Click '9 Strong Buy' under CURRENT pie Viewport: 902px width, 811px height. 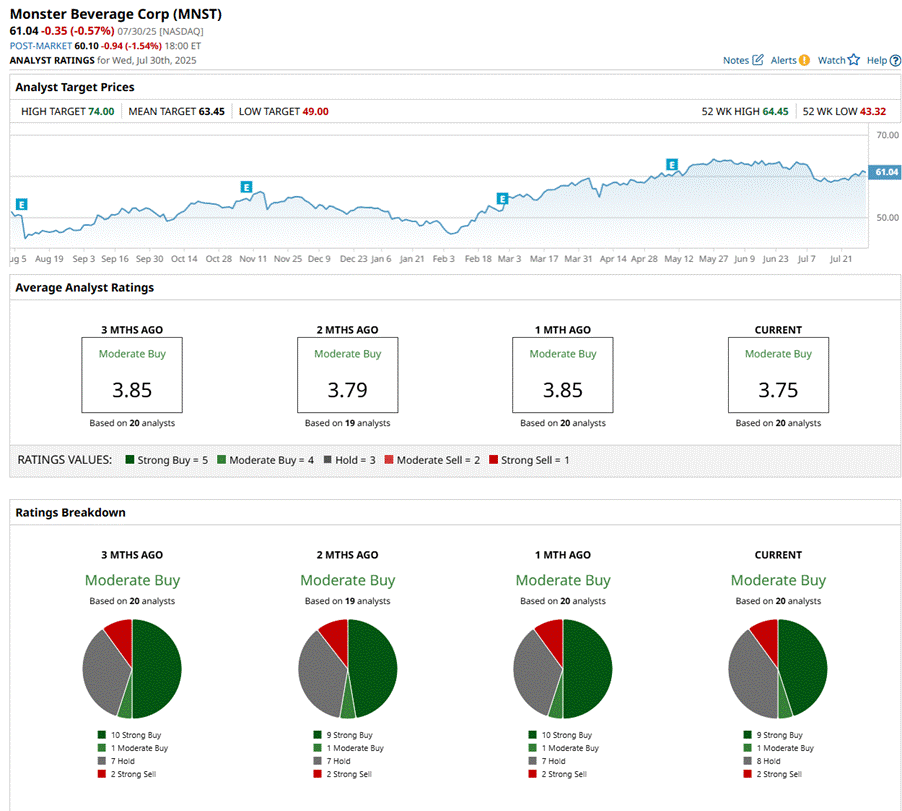tap(773, 735)
